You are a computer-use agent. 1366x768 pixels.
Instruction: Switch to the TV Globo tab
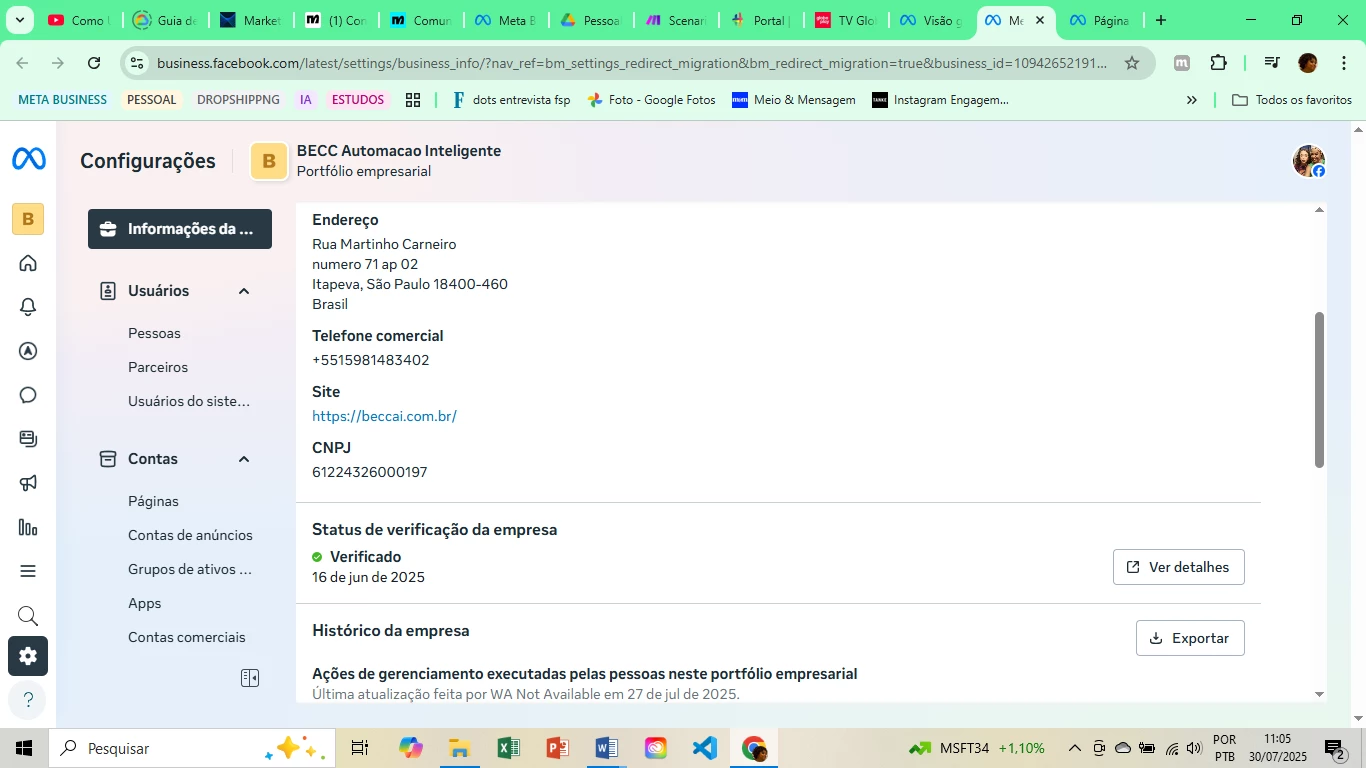coord(845,20)
